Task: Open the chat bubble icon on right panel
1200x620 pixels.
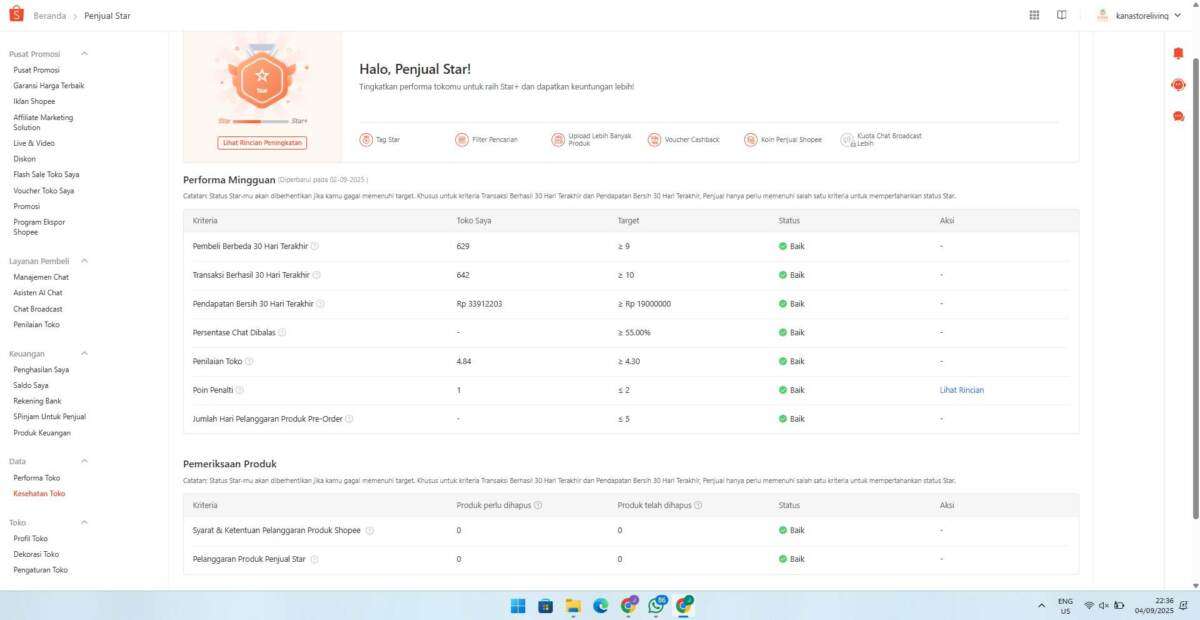Action: coord(1178,116)
